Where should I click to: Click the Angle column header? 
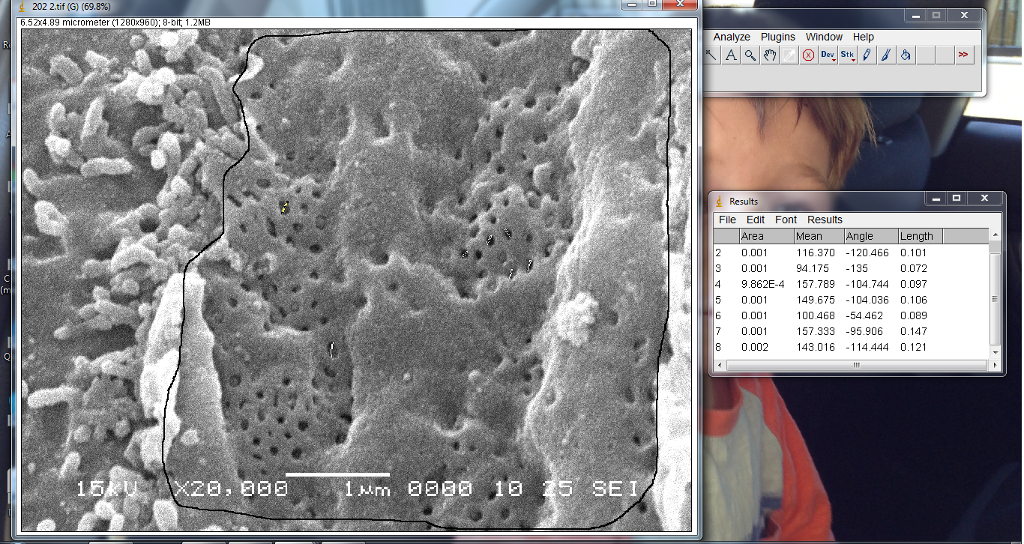pyautogui.click(x=871, y=236)
